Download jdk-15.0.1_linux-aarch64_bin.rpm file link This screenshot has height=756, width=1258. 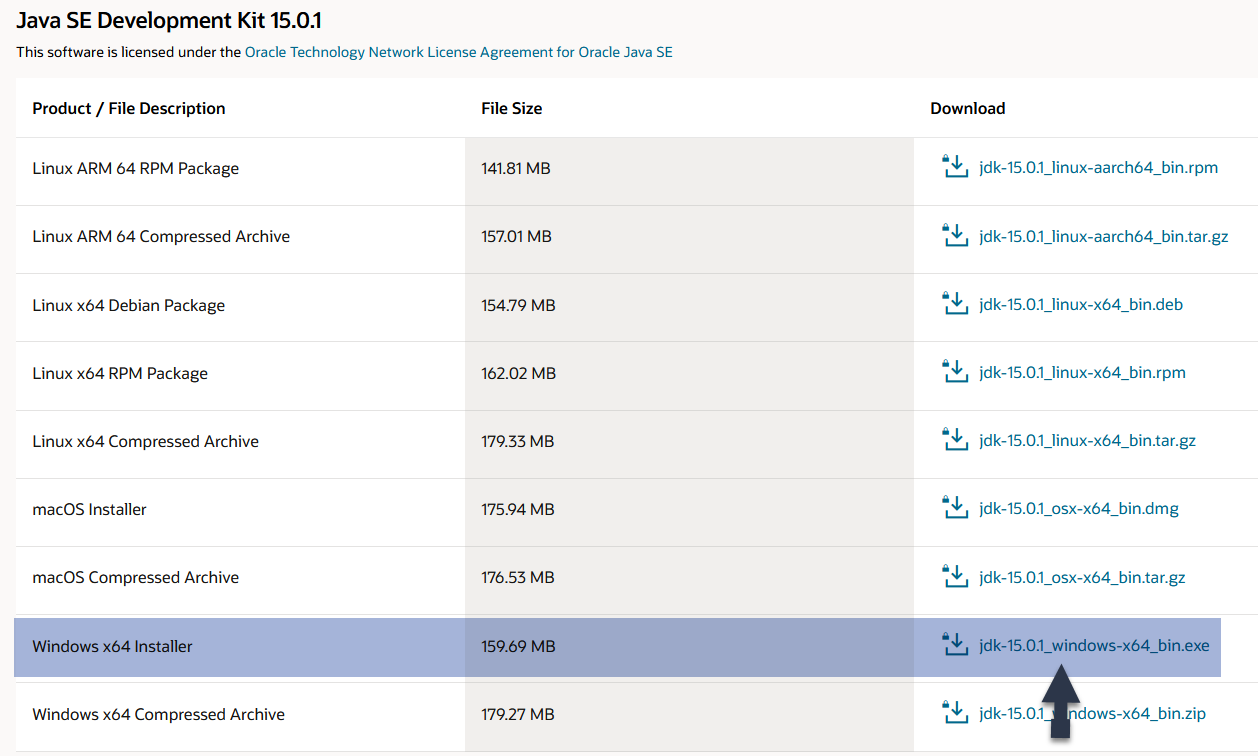1099,168
